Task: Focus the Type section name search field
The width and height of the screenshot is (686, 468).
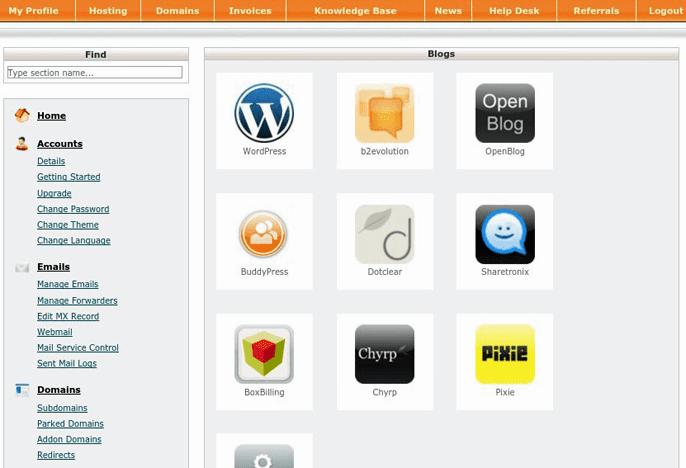Action: tap(94, 73)
